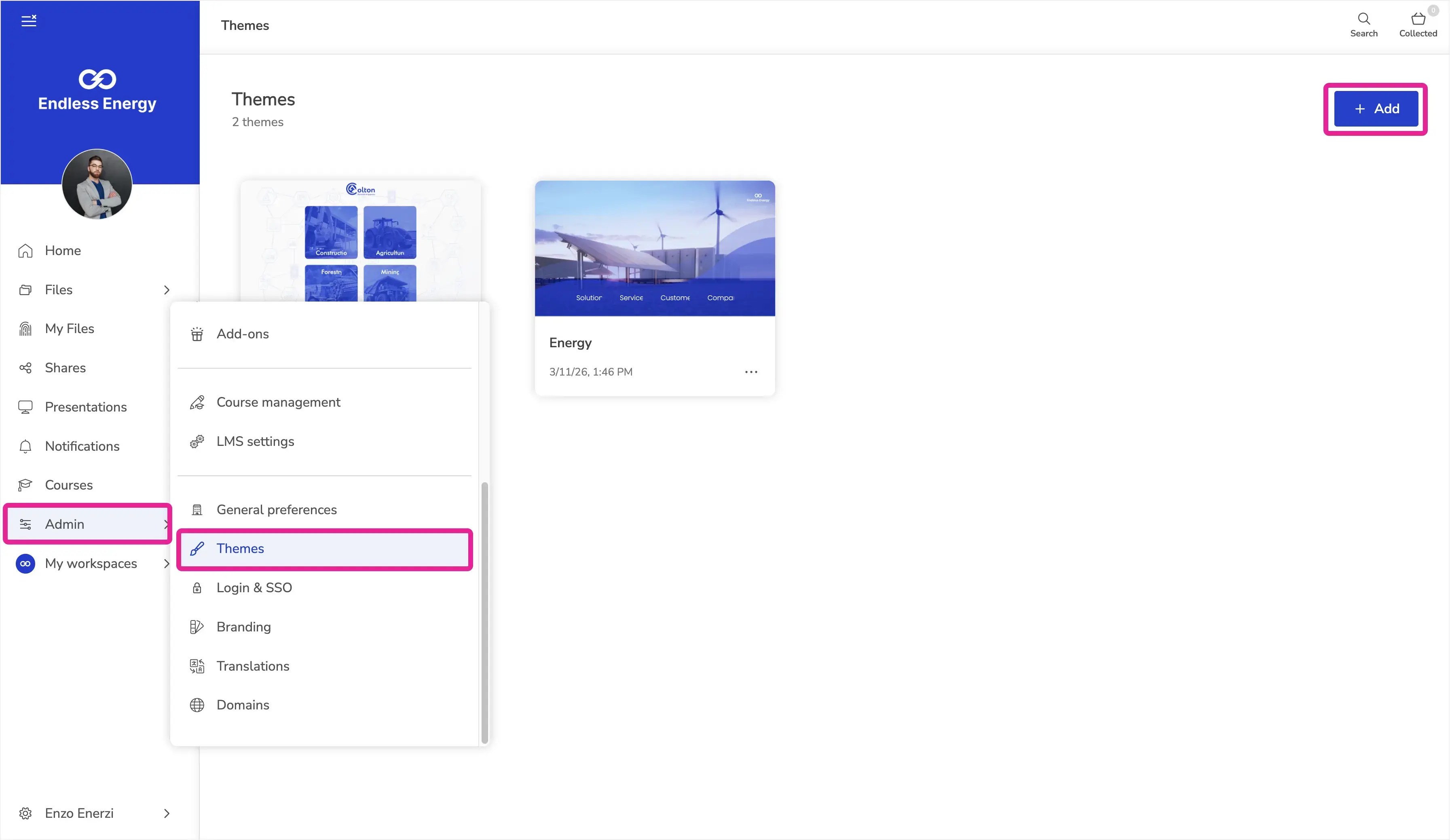The image size is (1450, 840).
Task: Click the Translations language icon
Action: (x=197, y=666)
